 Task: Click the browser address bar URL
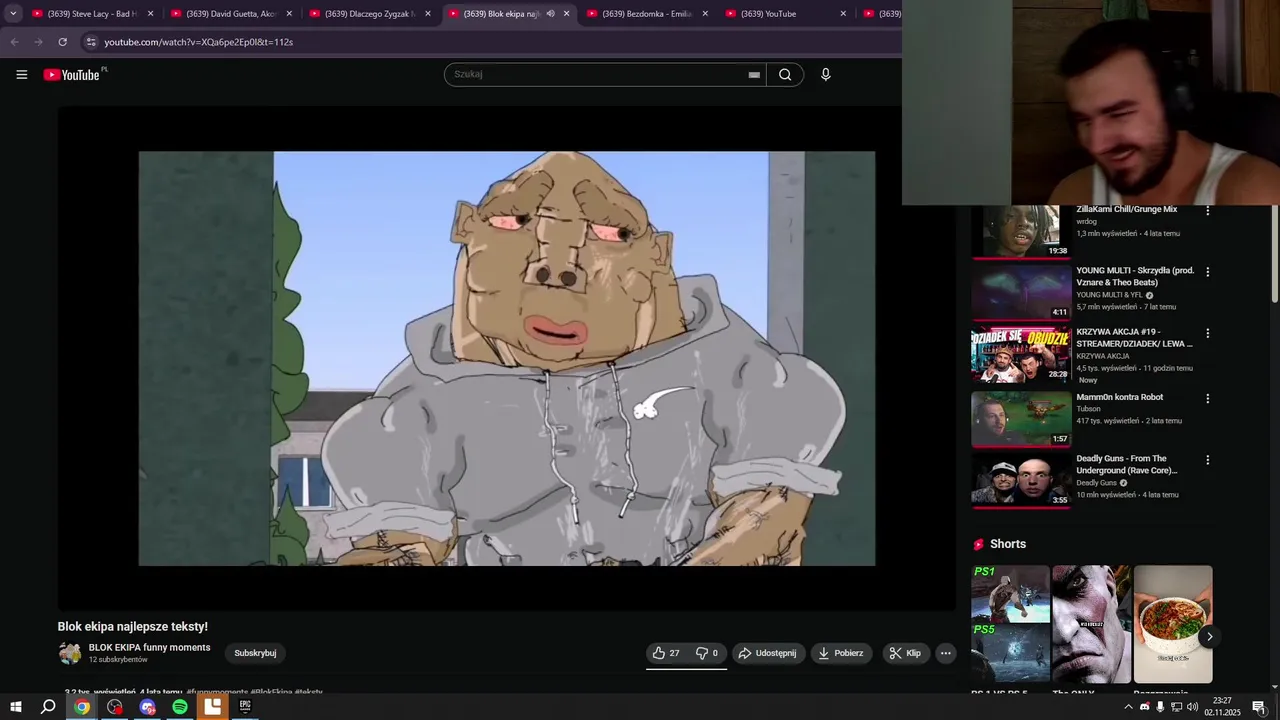coord(198,42)
